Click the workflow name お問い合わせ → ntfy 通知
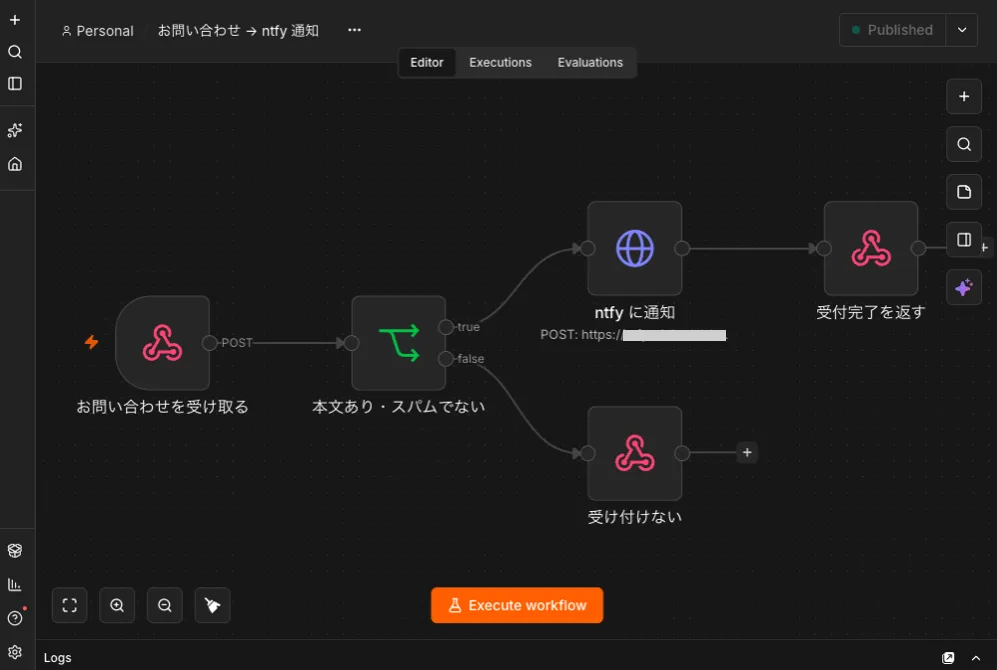The image size is (997, 670). click(238, 31)
